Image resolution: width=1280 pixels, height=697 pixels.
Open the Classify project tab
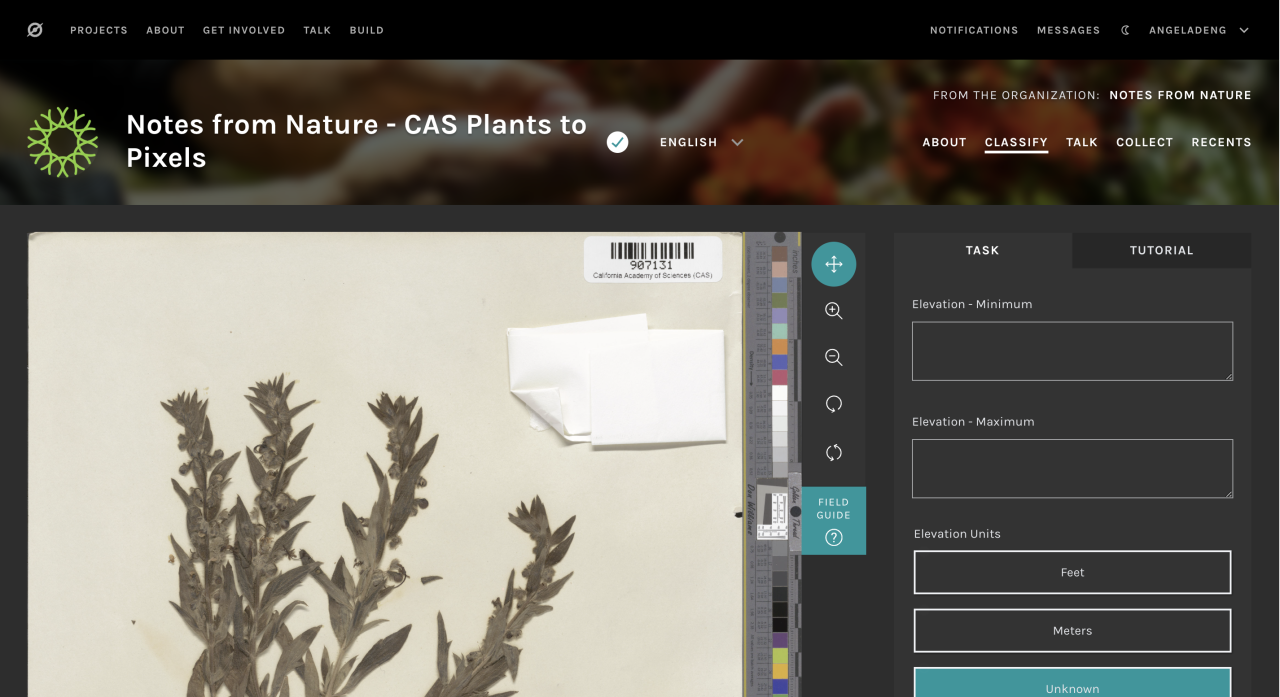click(x=1016, y=142)
